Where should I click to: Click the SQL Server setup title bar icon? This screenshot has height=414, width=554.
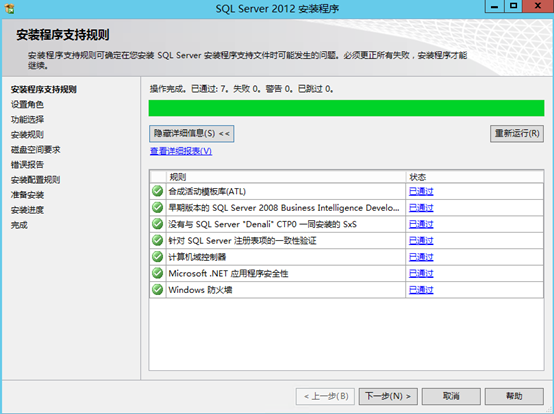(x=10, y=8)
